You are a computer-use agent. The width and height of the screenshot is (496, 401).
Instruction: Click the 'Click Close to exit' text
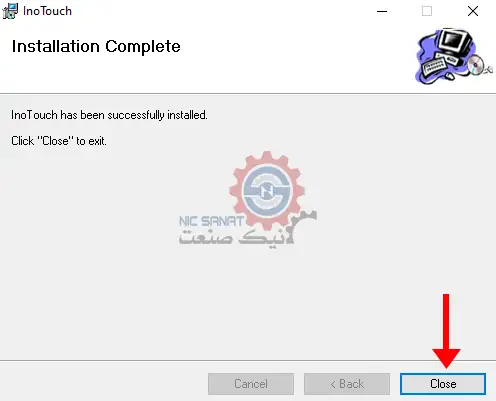[x=59, y=141]
